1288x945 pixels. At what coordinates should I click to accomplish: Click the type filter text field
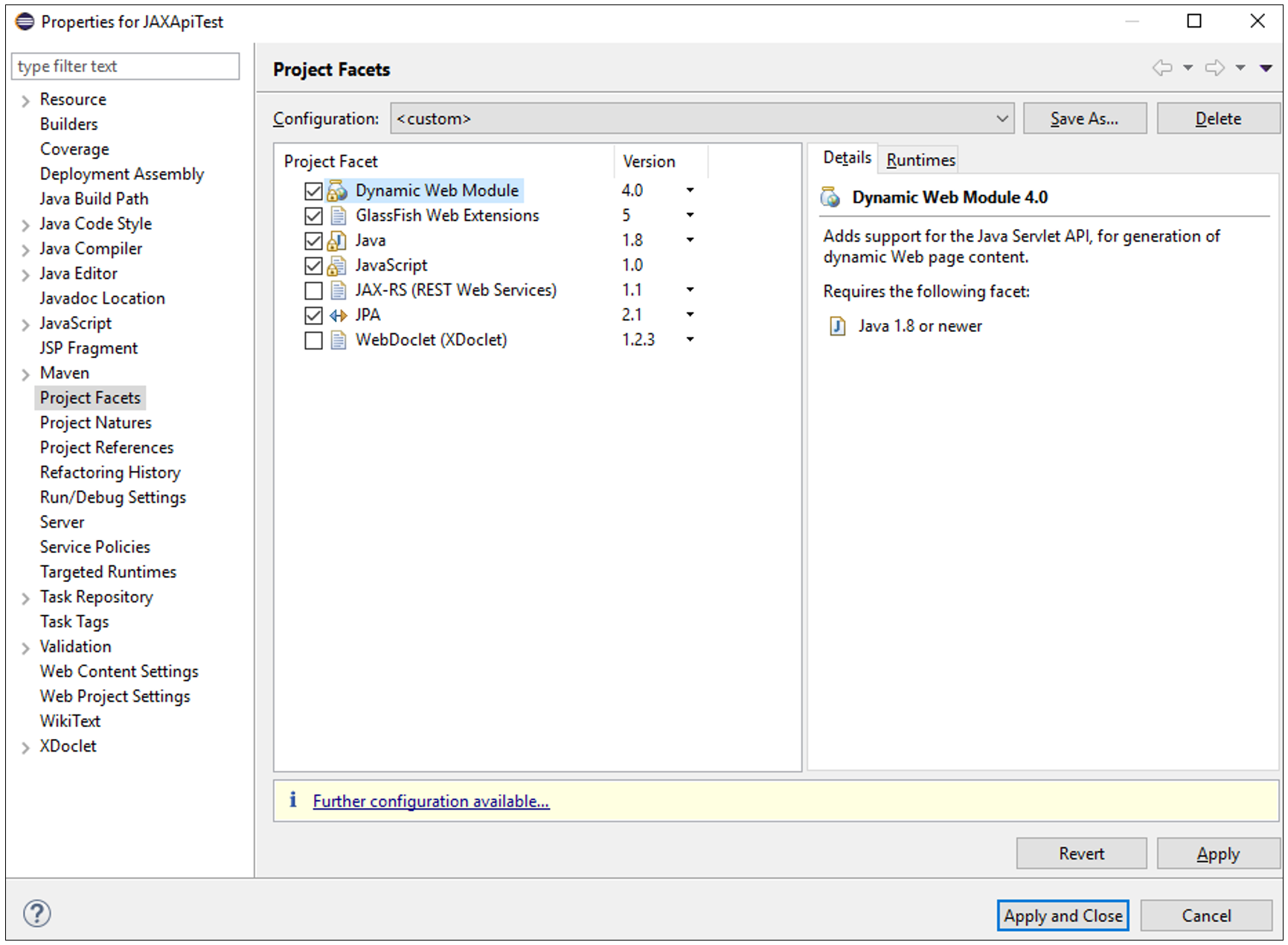click(125, 66)
